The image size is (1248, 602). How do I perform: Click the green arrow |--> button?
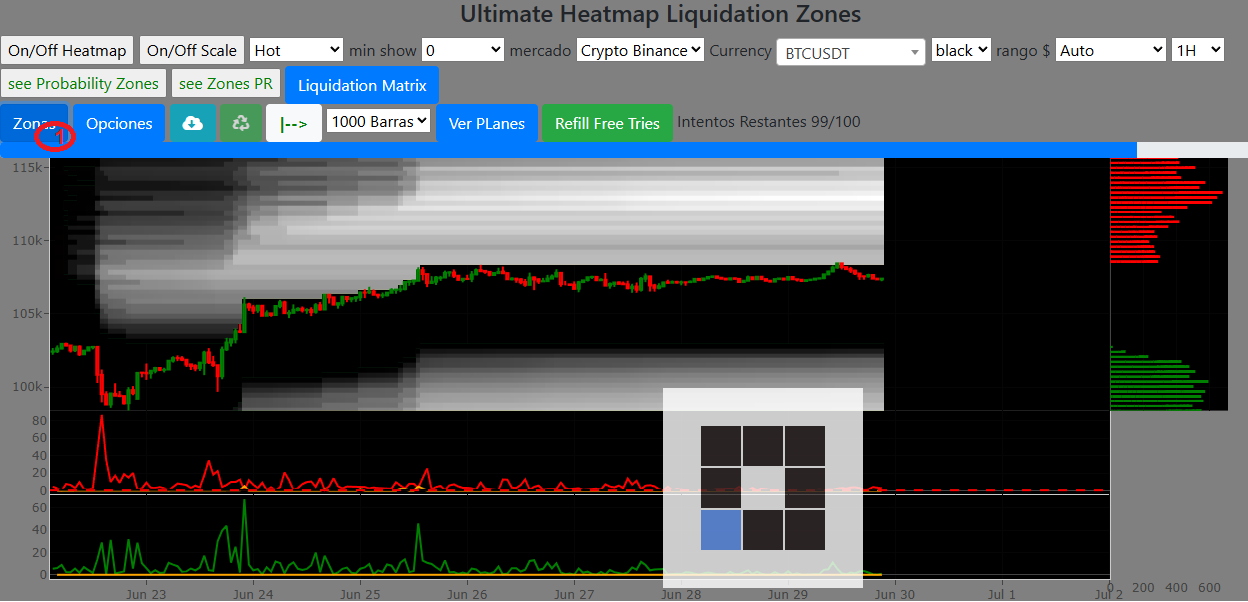pyautogui.click(x=294, y=123)
